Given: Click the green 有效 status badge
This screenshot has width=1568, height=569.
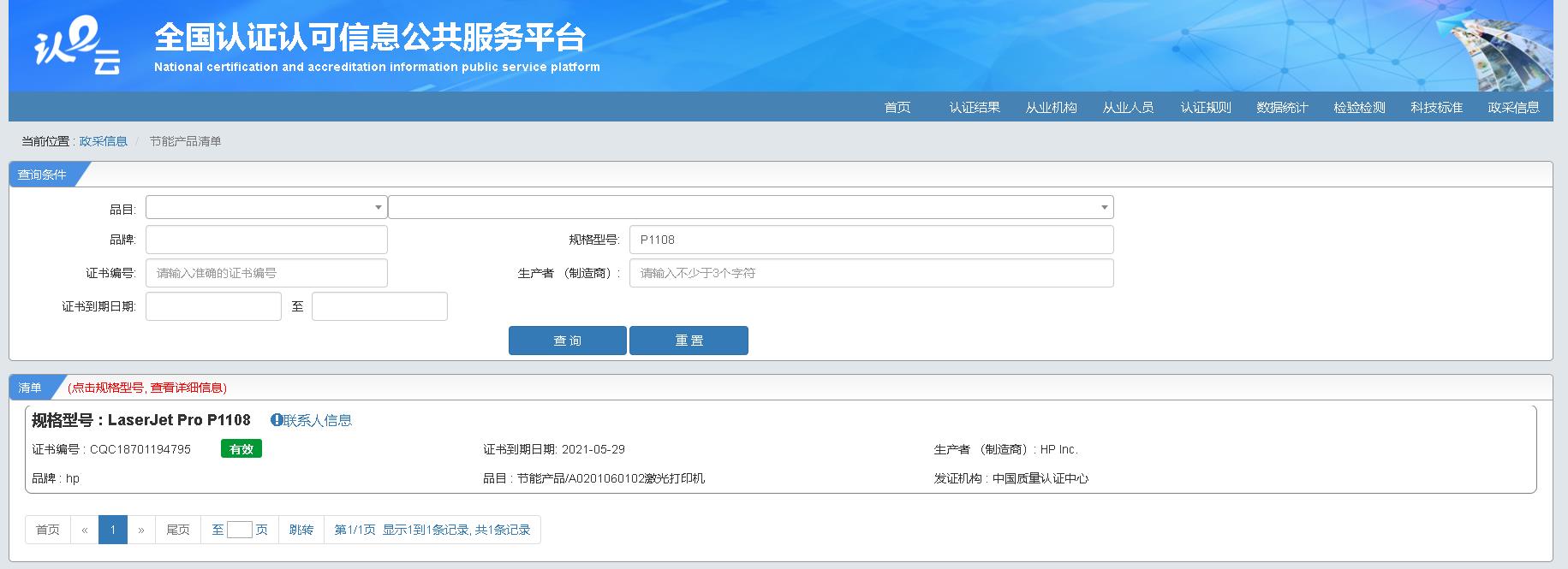Looking at the screenshot, I should pos(241,449).
